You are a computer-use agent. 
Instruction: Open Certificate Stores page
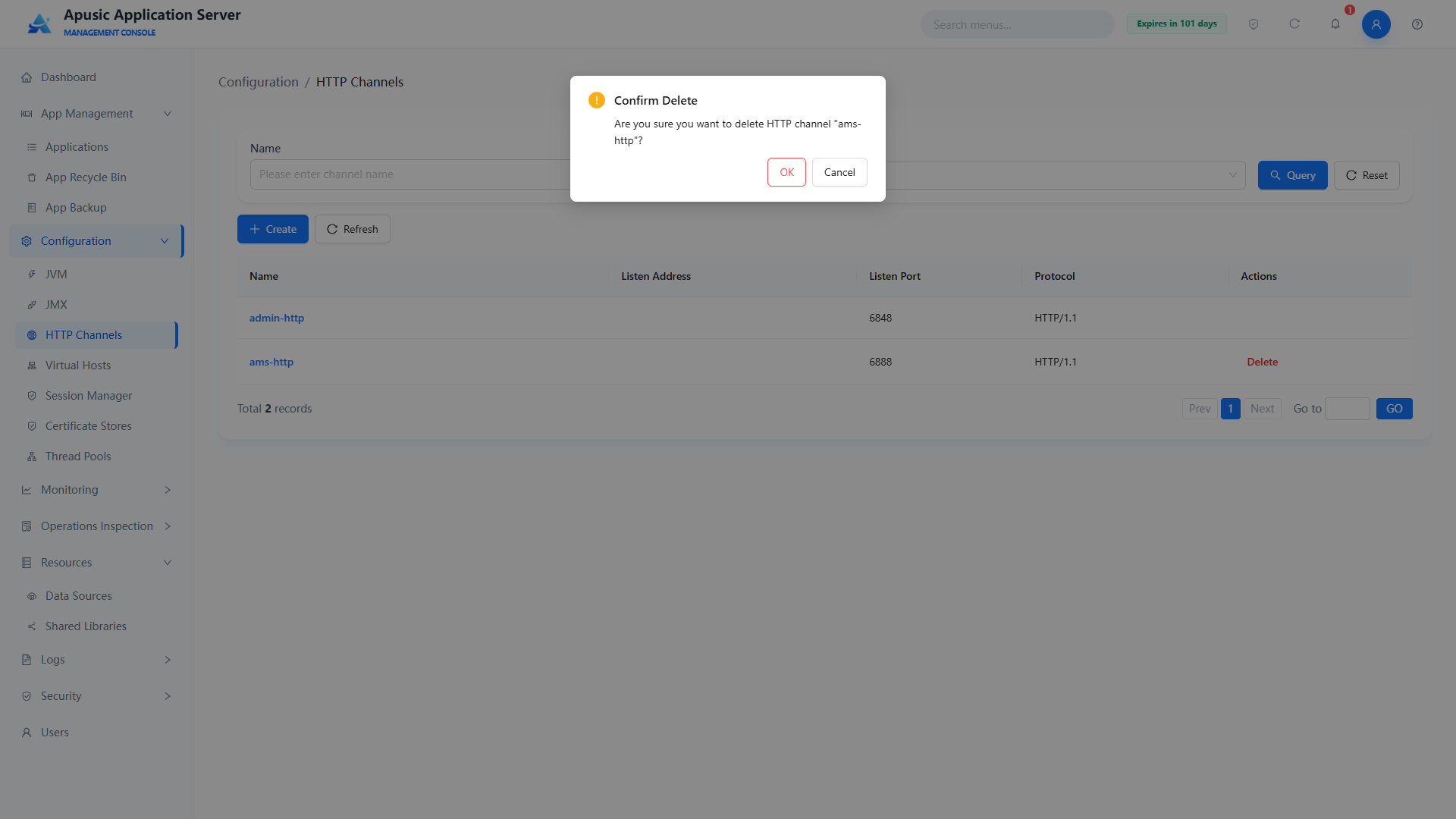(97, 426)
